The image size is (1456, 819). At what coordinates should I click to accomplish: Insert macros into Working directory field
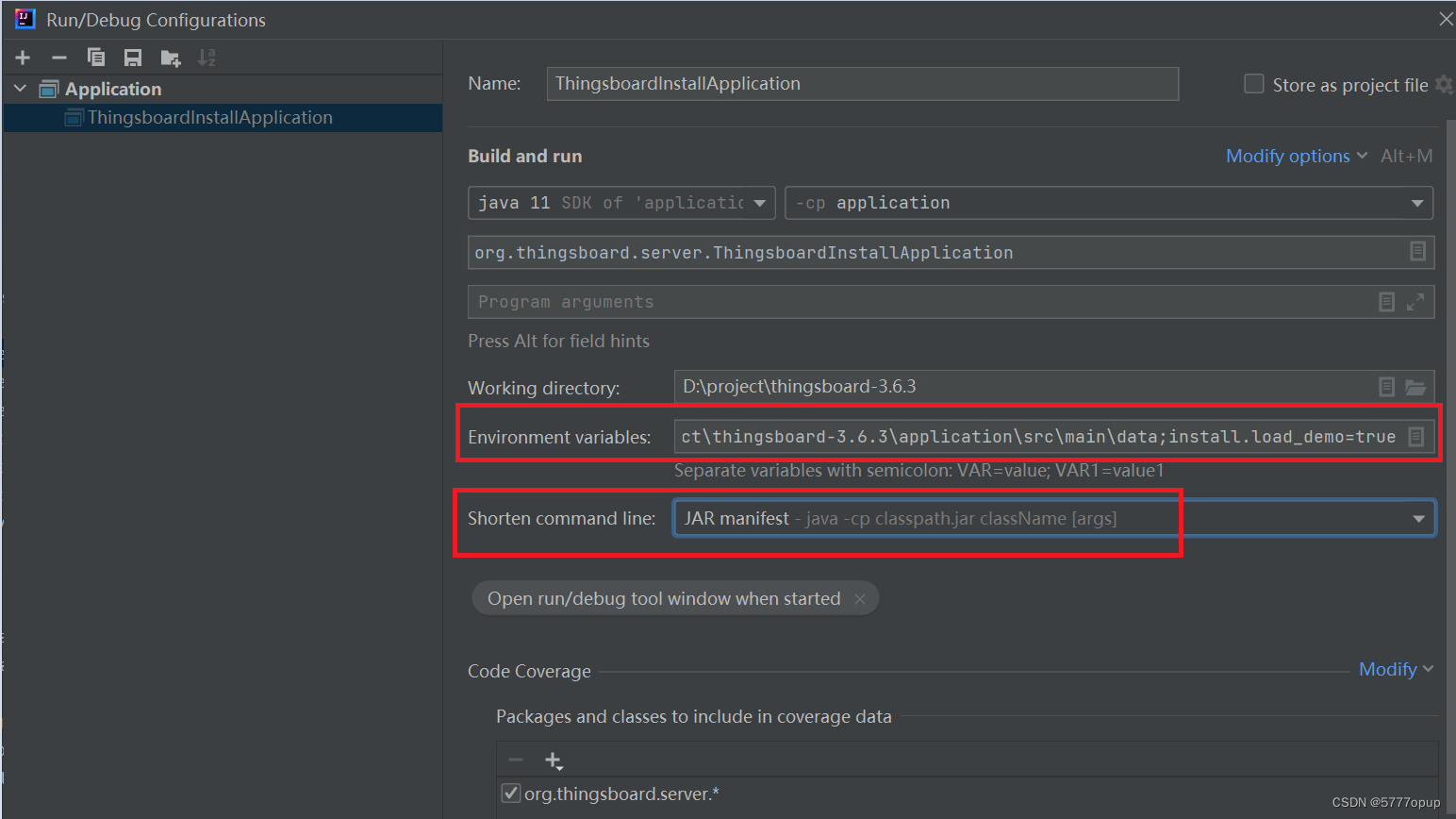[1386, 387]
